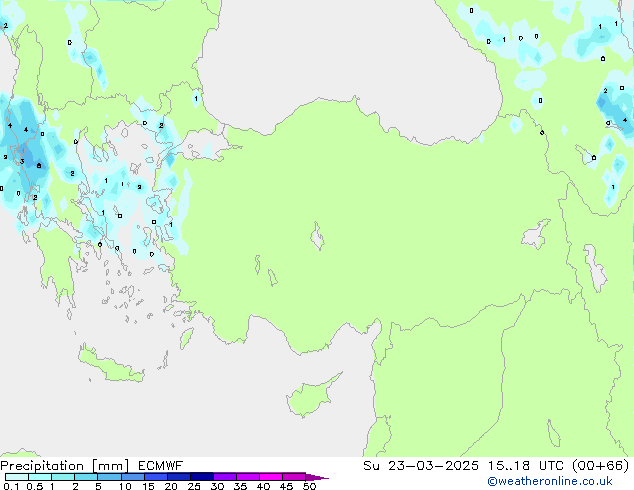
Task: Click the '0.1' legend scale label
Action: tap(11, 486)
